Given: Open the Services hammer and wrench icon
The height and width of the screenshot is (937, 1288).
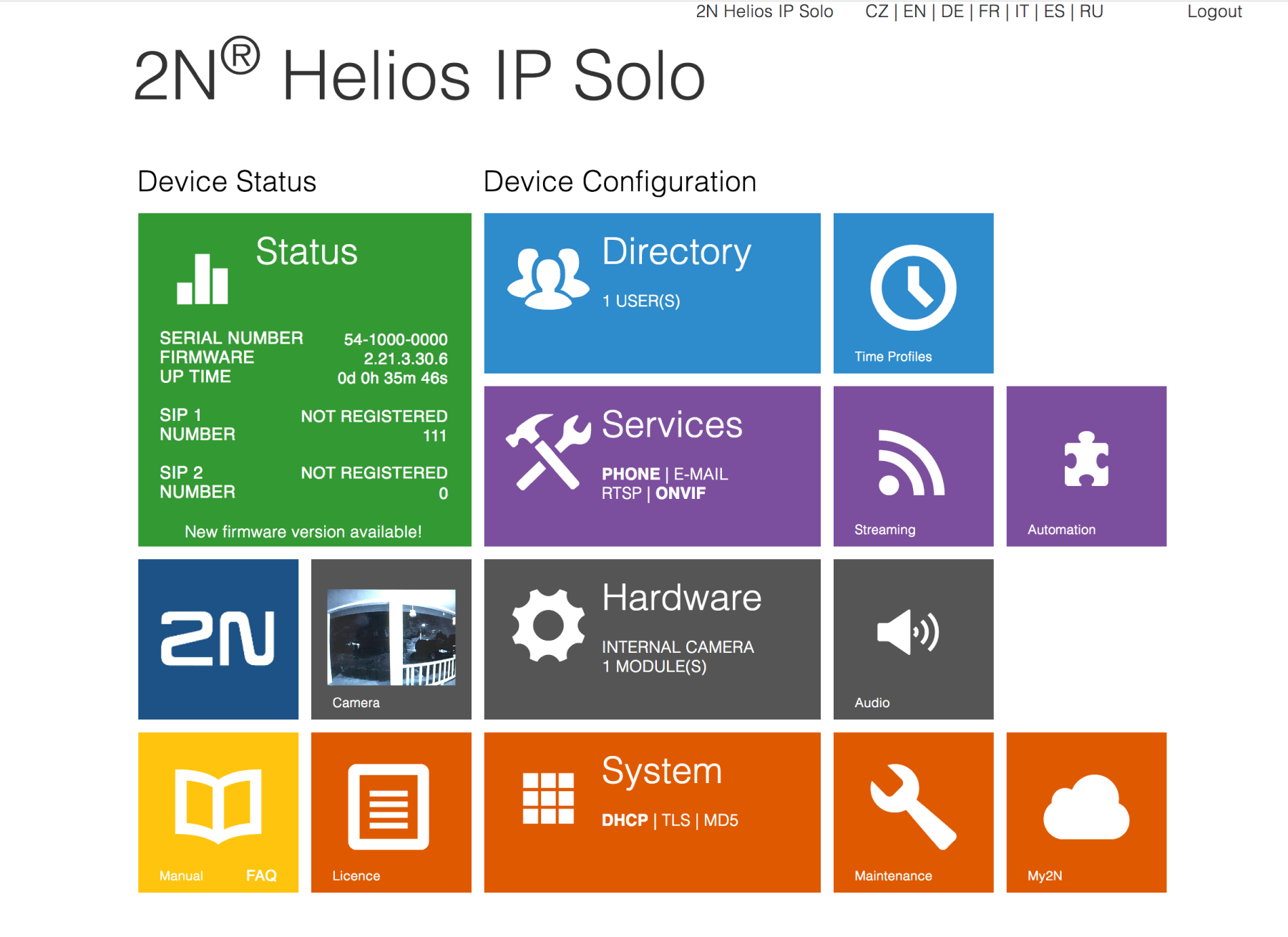Looking at the screenshot, I should point(548,452).
